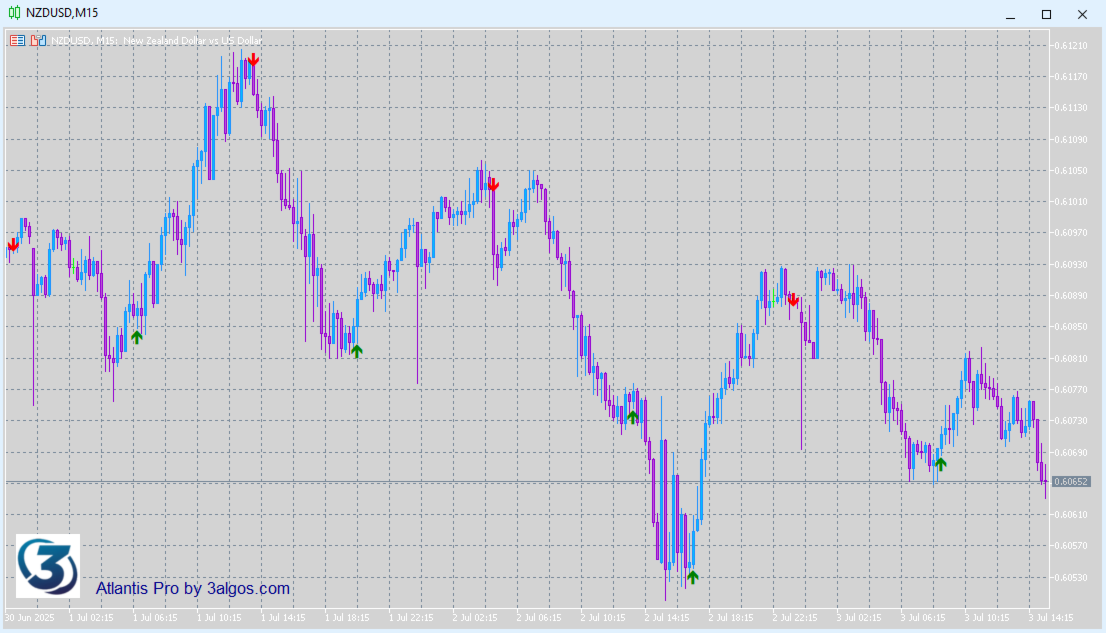Click the '2 Jul 22:15' time axis label

pyautogui.click(x=795, y=617)
